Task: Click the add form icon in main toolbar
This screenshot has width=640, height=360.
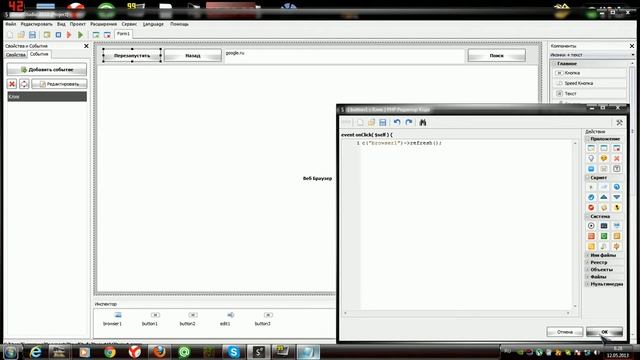Action: coord(96,35)
